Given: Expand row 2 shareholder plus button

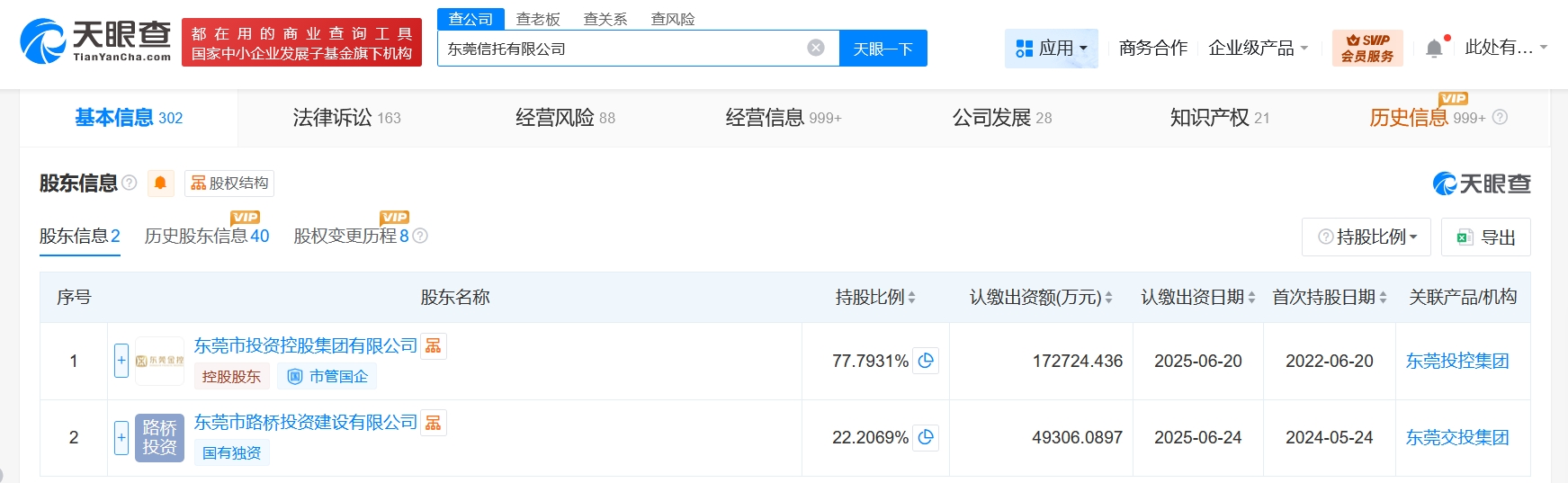Looking at the screenshot, I should coord(121,437).
